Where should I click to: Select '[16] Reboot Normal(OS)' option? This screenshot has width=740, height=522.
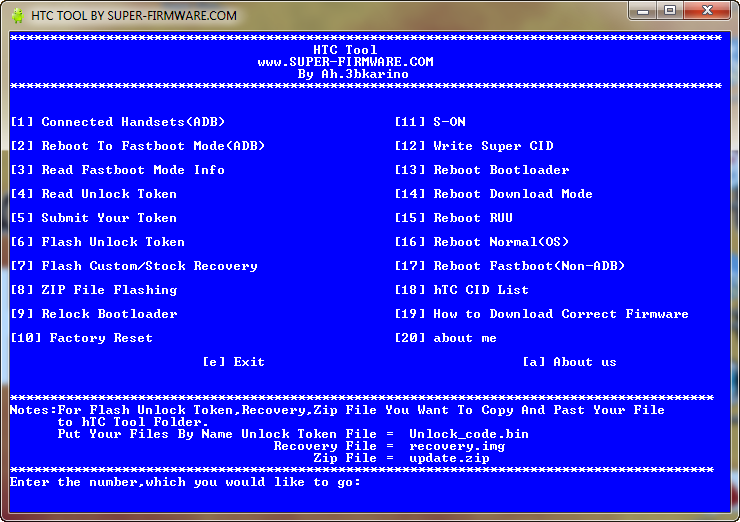coord(482,242)
